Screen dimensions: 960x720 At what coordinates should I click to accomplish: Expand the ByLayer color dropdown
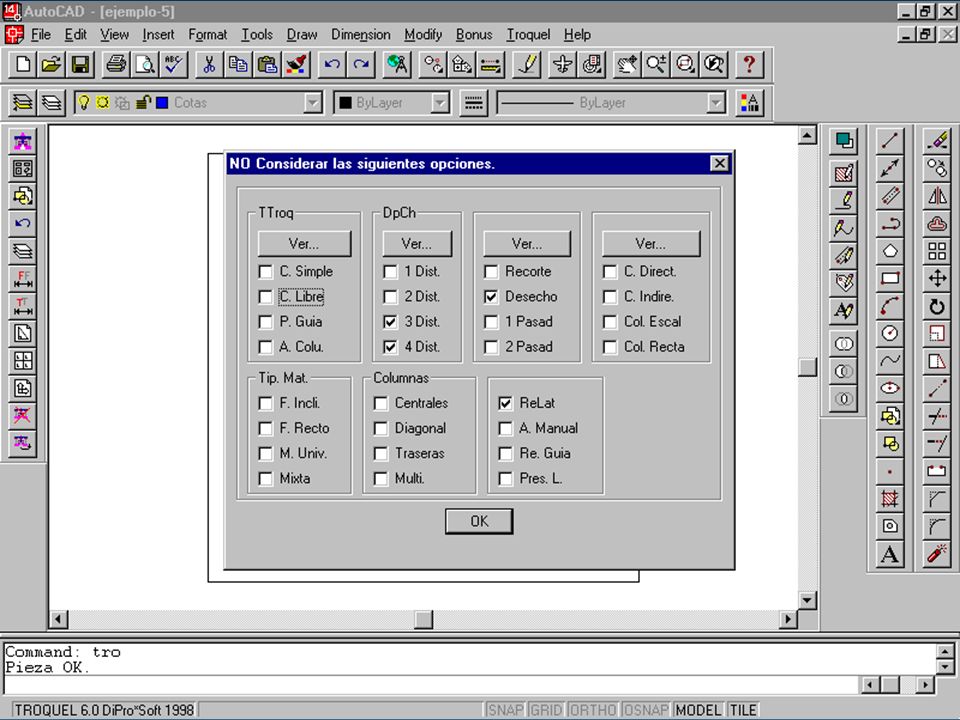click(440, 103)
